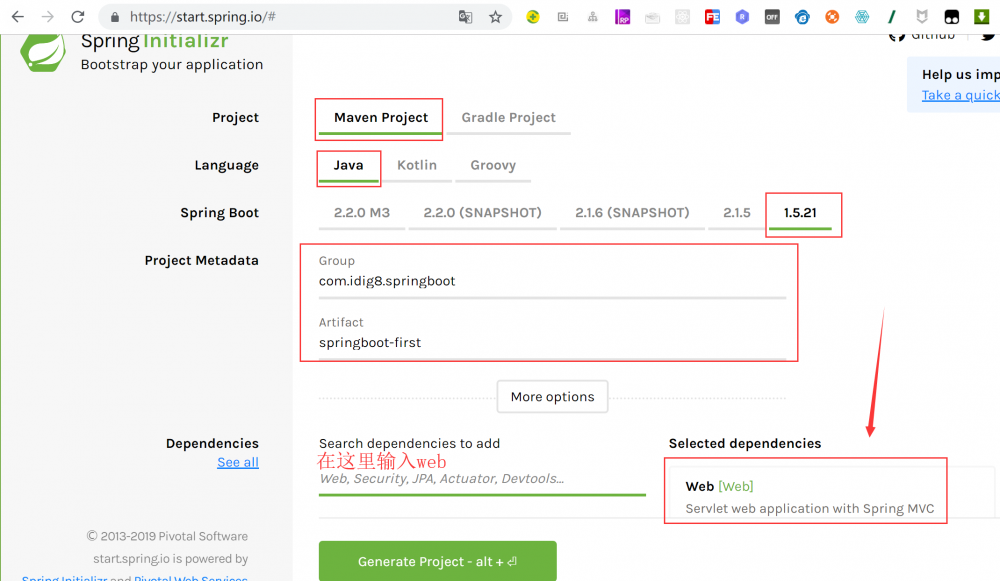Open the yellow-green plus extension icon

533,17
